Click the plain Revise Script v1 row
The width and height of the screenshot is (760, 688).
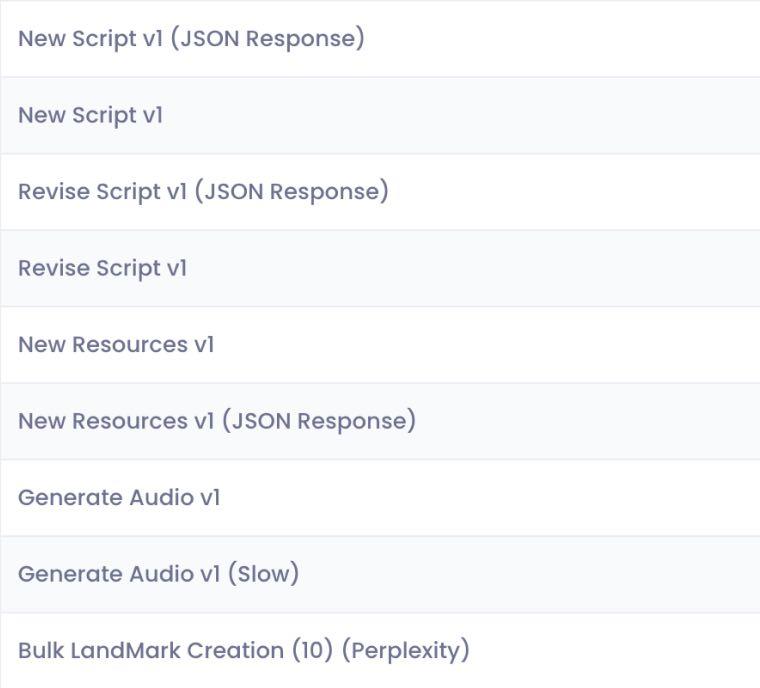pos(102,268)
